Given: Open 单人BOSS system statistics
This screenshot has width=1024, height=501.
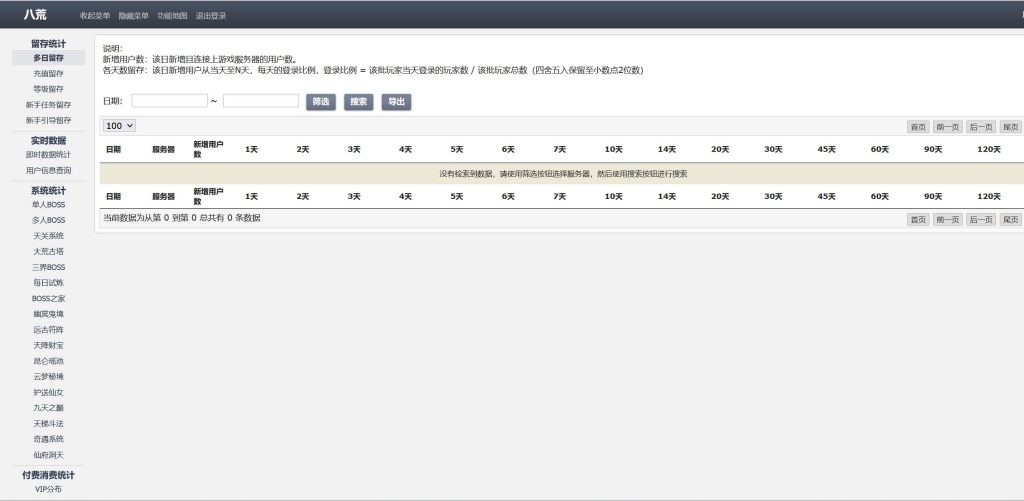Looking at the screenshot, I should coord(48,205).
